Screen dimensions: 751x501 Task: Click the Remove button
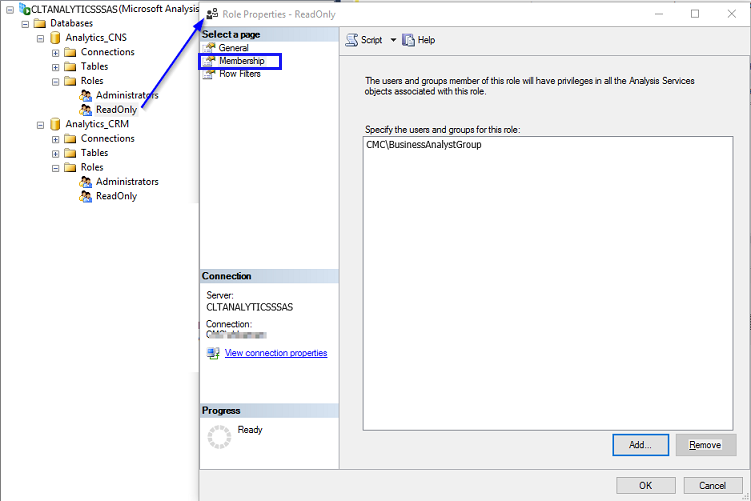[x=705, y=445]
